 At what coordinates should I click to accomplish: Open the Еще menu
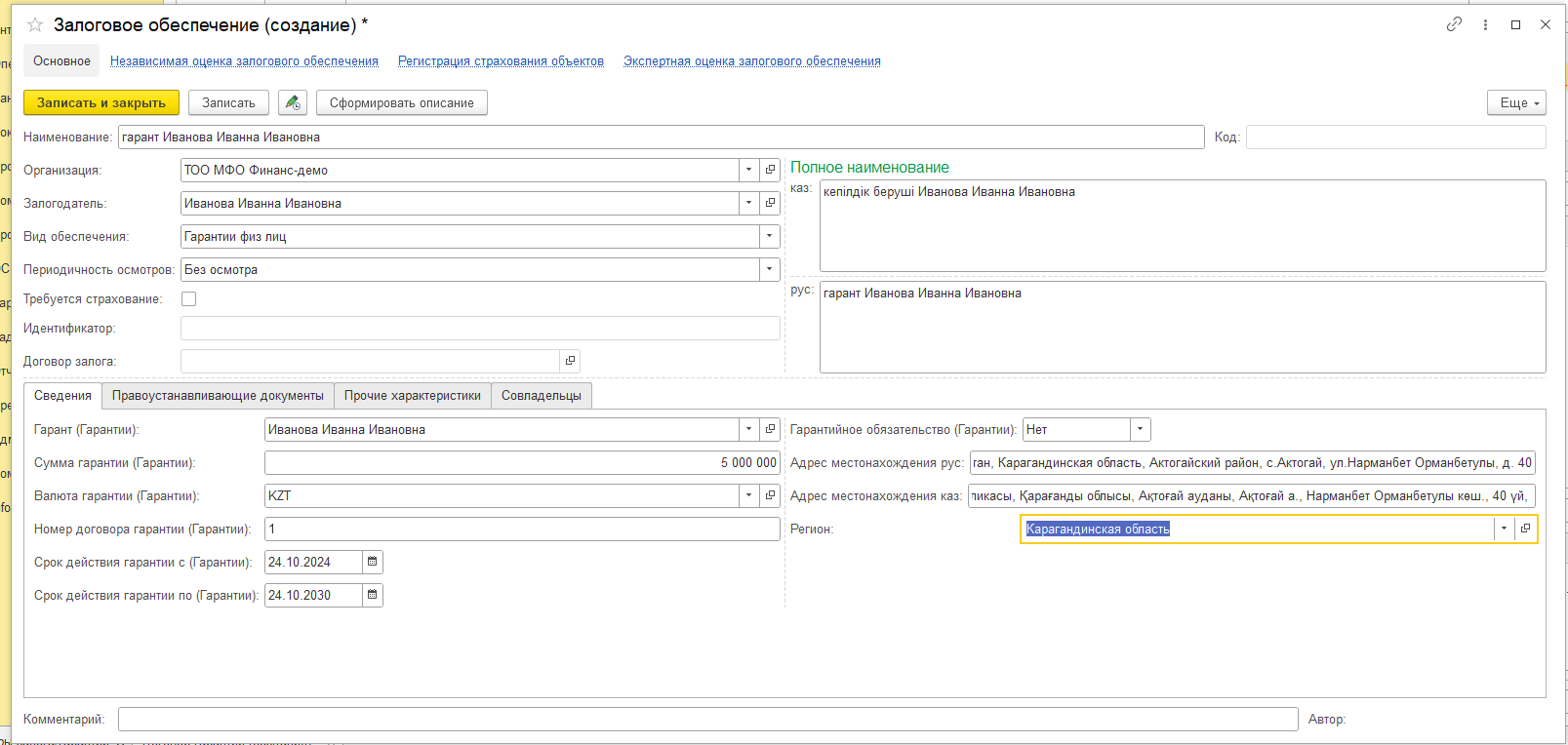[1517, 102]
